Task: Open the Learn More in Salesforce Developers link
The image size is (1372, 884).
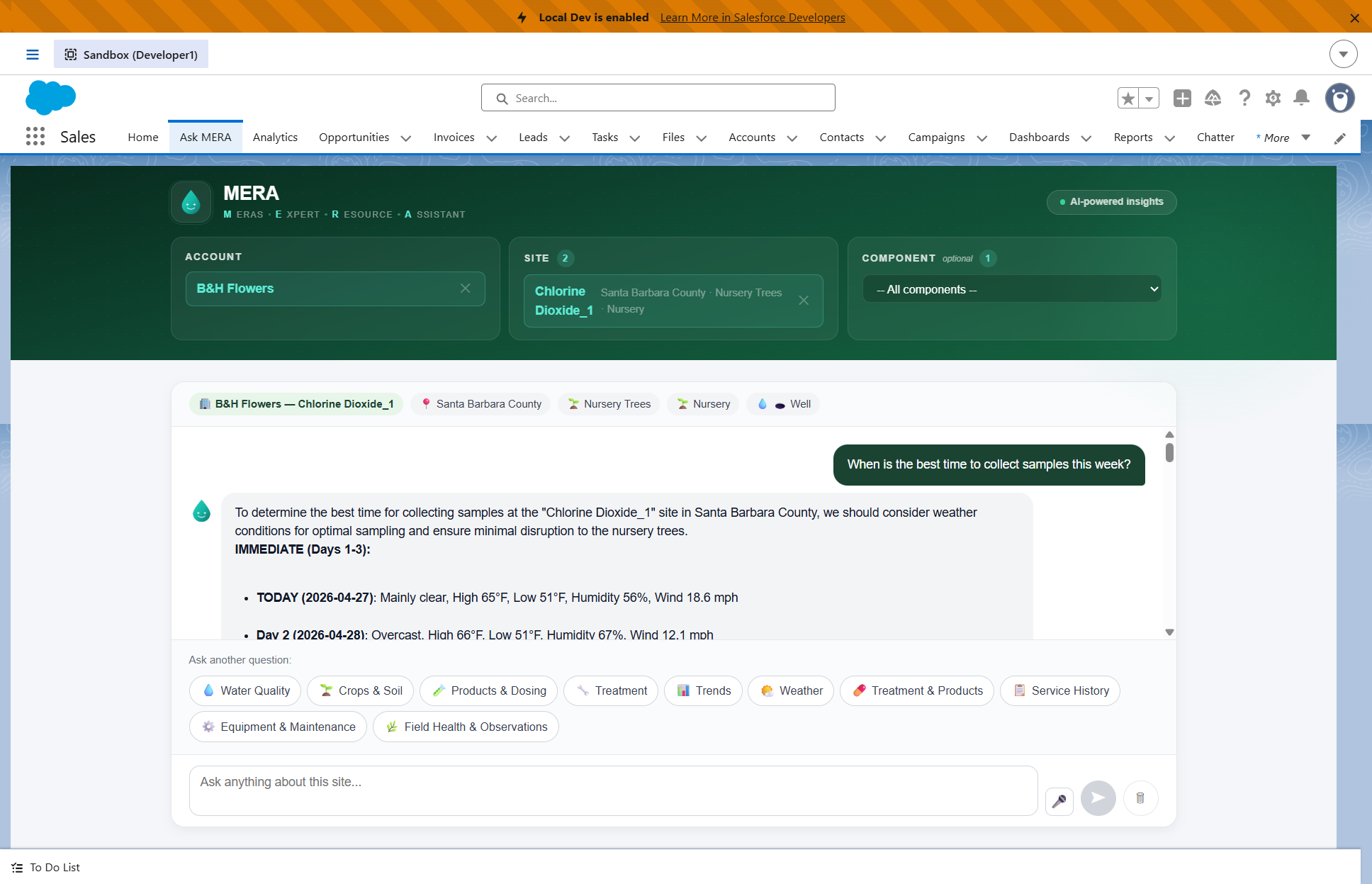Action: (x=753, y=17)
